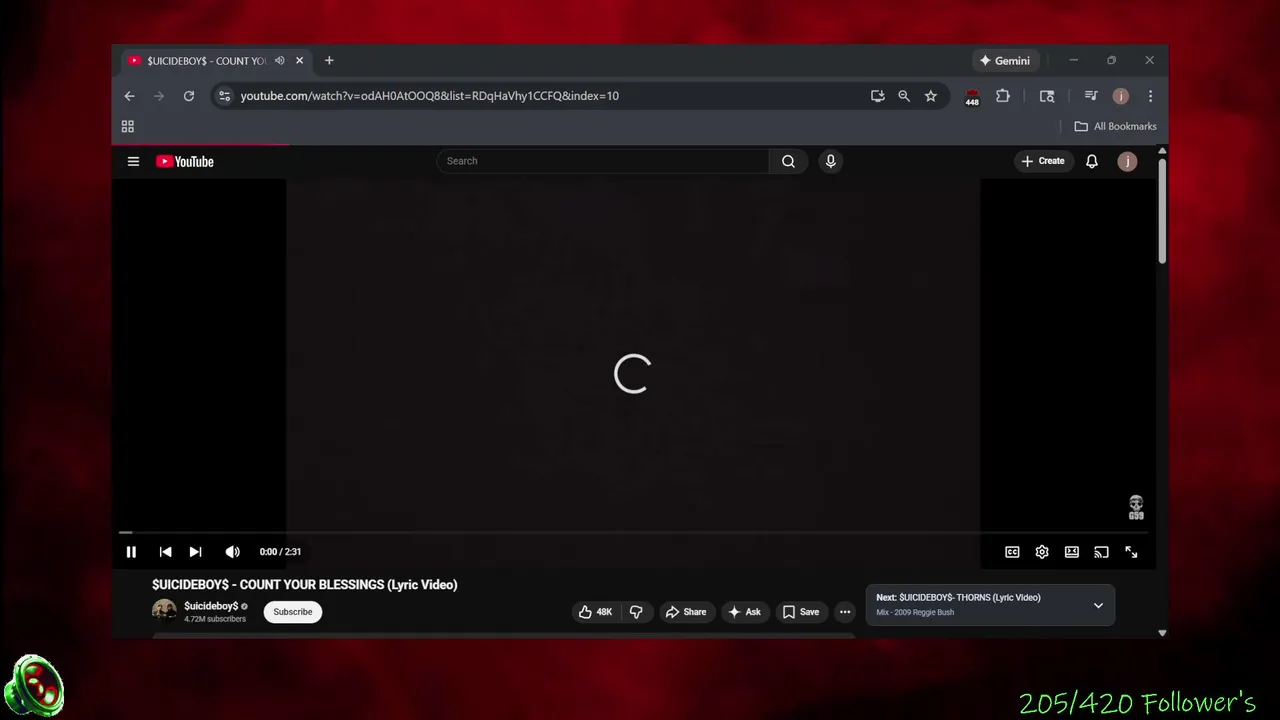Open the zoom magnifier in address bar
1280x720 pixels.
(x=904, y=96)
